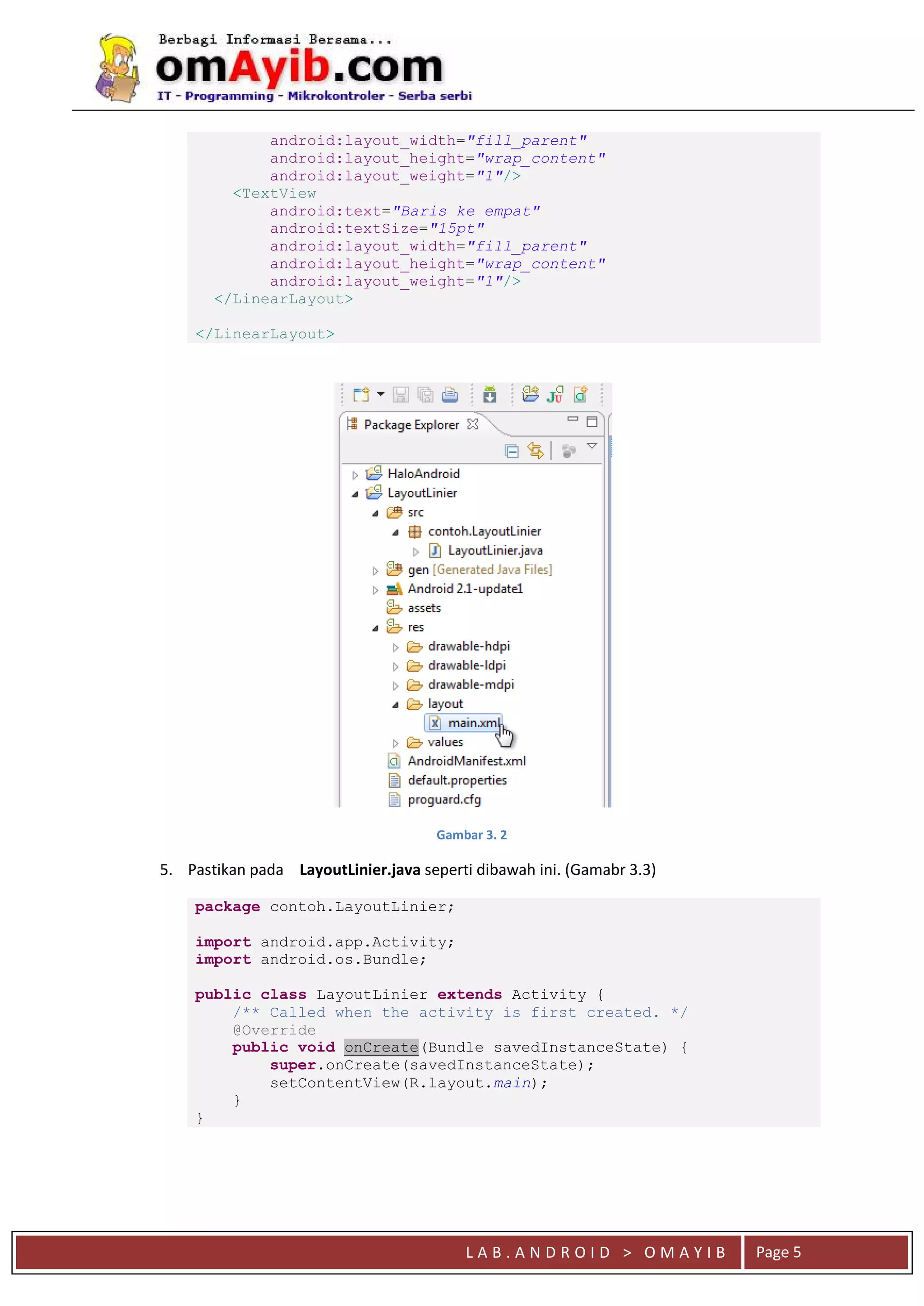Expand the gen Generated Java Files folder
924x1306 pixels.
375,571
